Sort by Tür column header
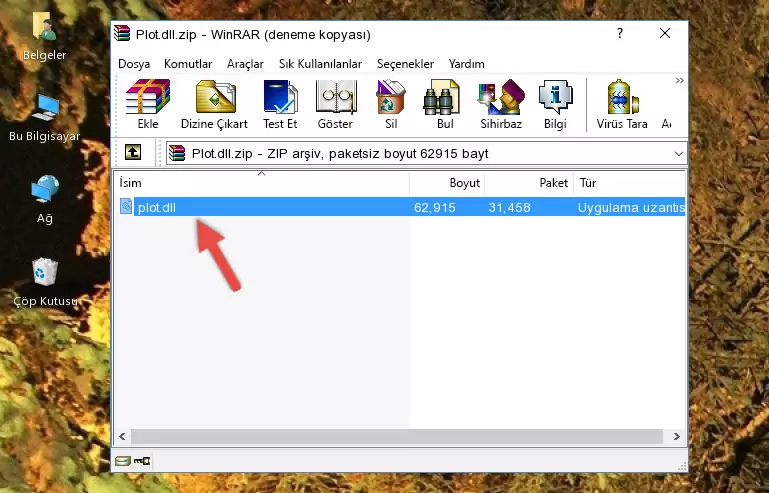The width and height of the screenshot is (769, 493). pyautogui.click(x=629, y=182)
